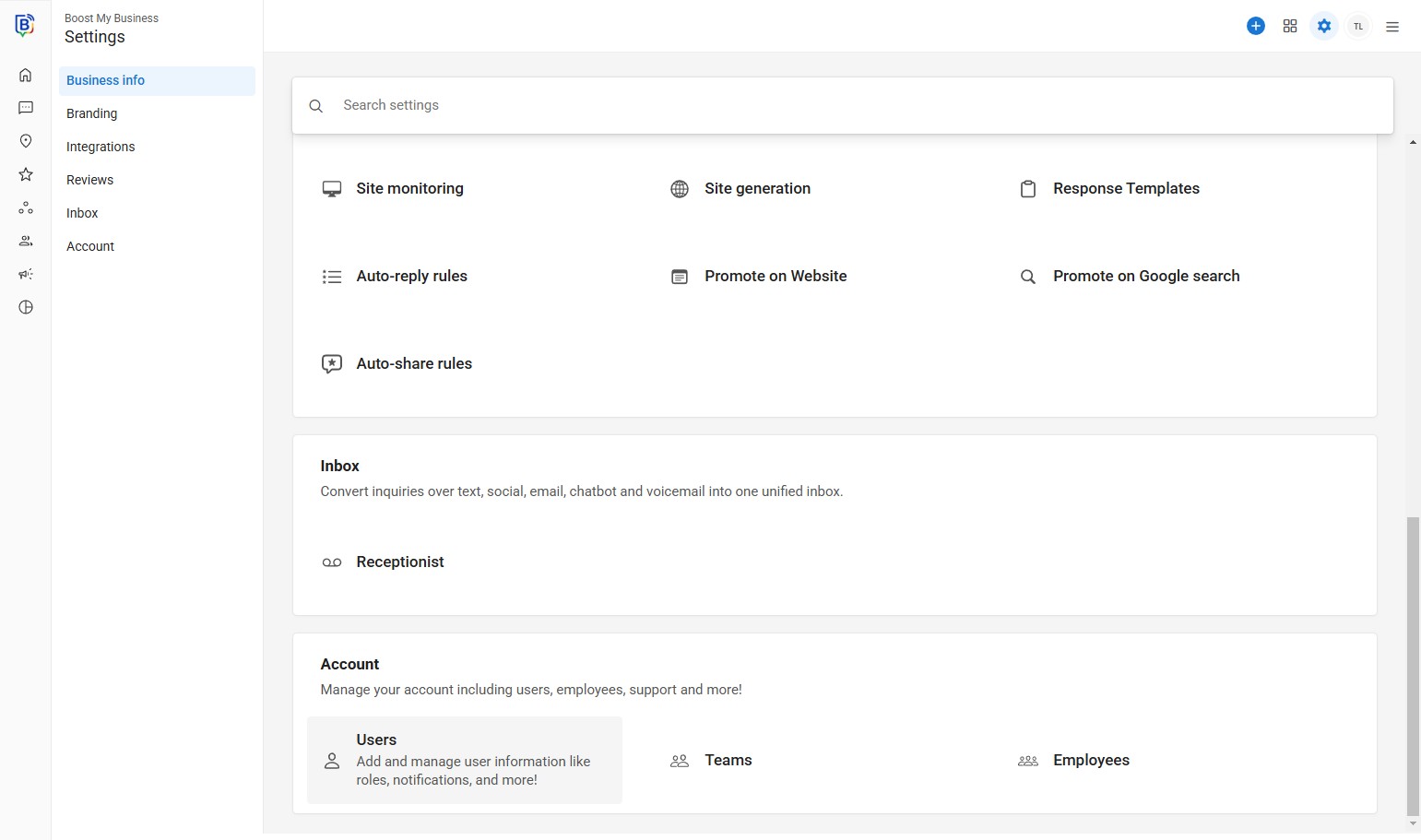Open the star reviews icon in rail
The height and width of the screenshot is (840, 1421).
[x=26, y=174]
